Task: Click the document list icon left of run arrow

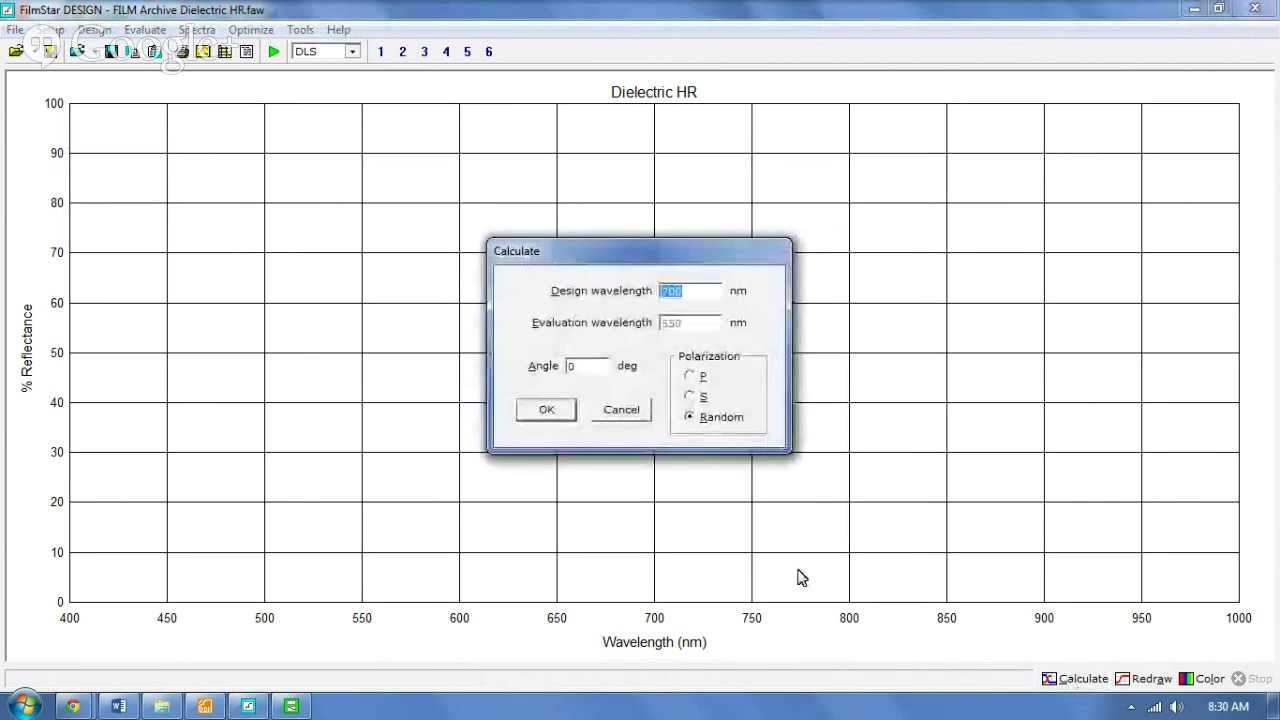Action: 246,51
